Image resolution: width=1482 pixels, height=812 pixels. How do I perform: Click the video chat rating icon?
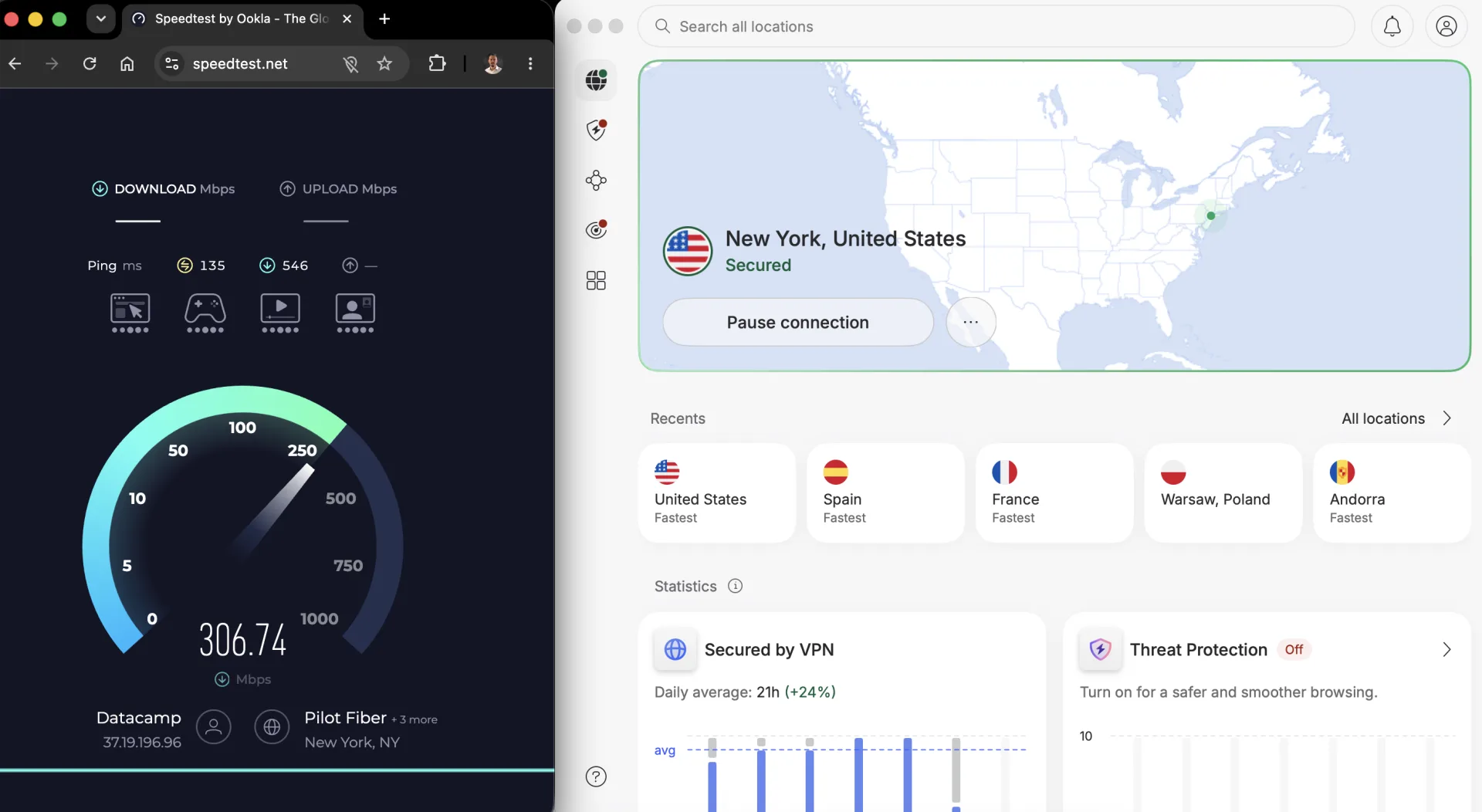[355, 313]
